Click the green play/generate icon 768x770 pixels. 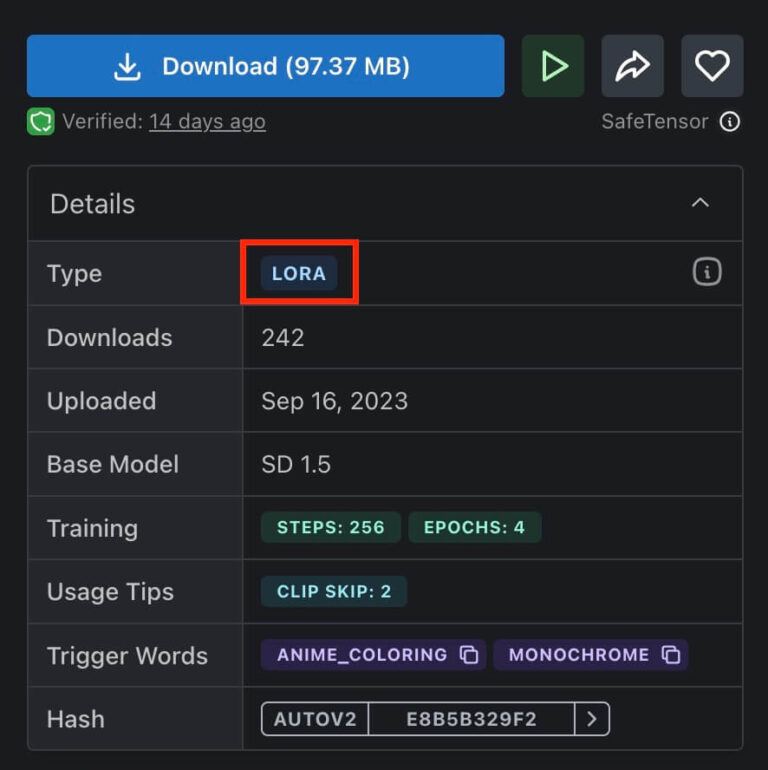pyautogui.click(x=553, y=66)
